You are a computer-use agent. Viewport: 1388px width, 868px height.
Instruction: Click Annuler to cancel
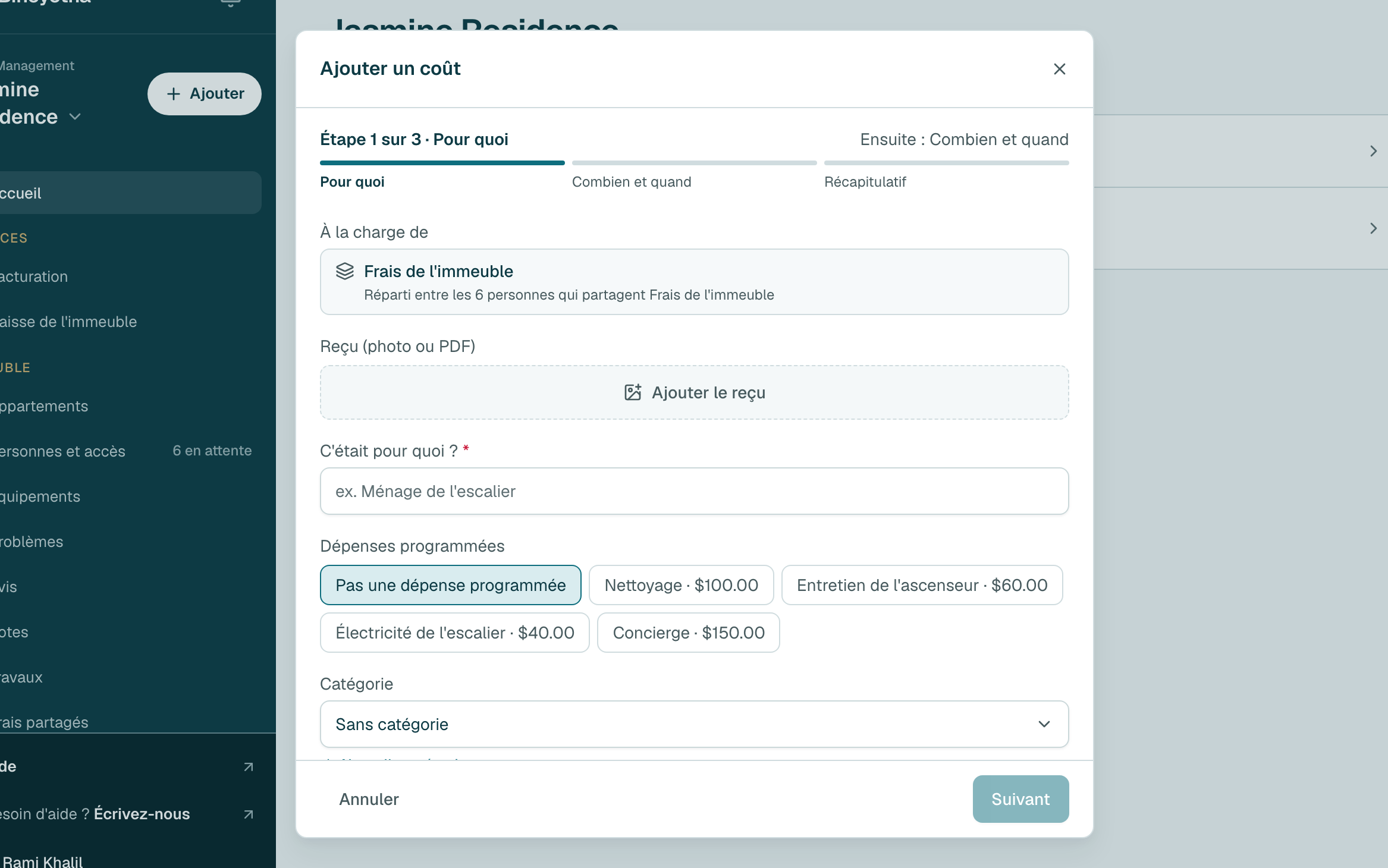(369, 799)
